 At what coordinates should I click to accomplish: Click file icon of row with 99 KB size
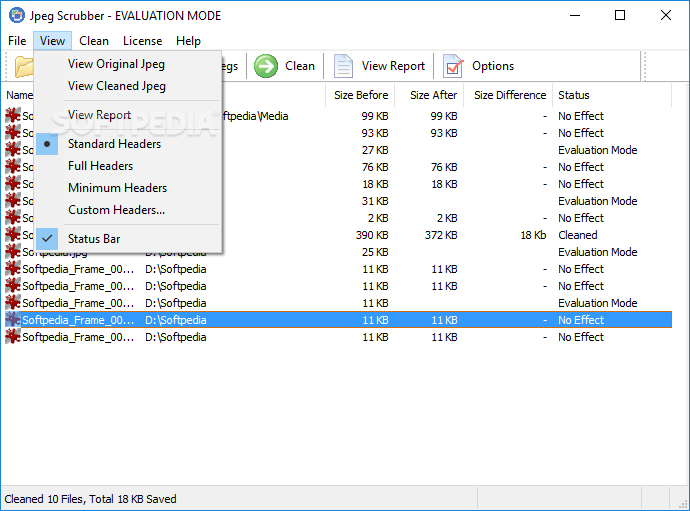[x=13, y=116]
